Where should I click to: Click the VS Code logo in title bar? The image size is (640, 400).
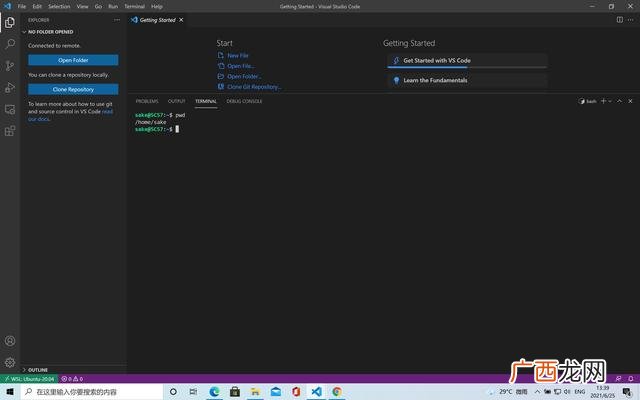coord(7,6)
